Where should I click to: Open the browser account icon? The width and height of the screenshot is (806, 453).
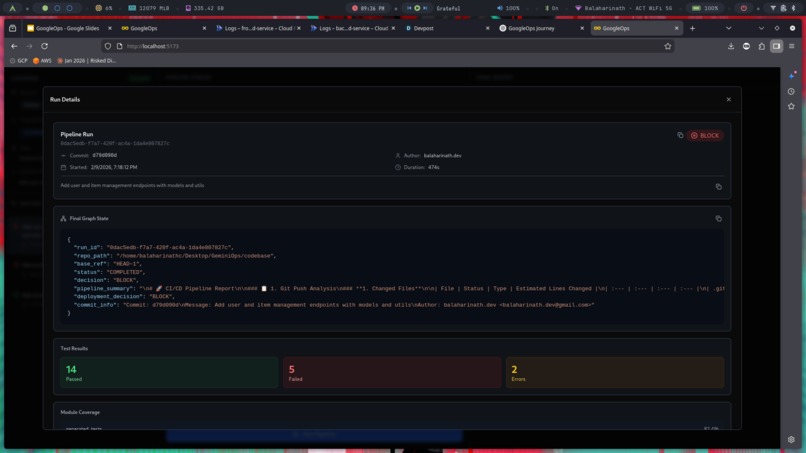click(x=746, y=46)
